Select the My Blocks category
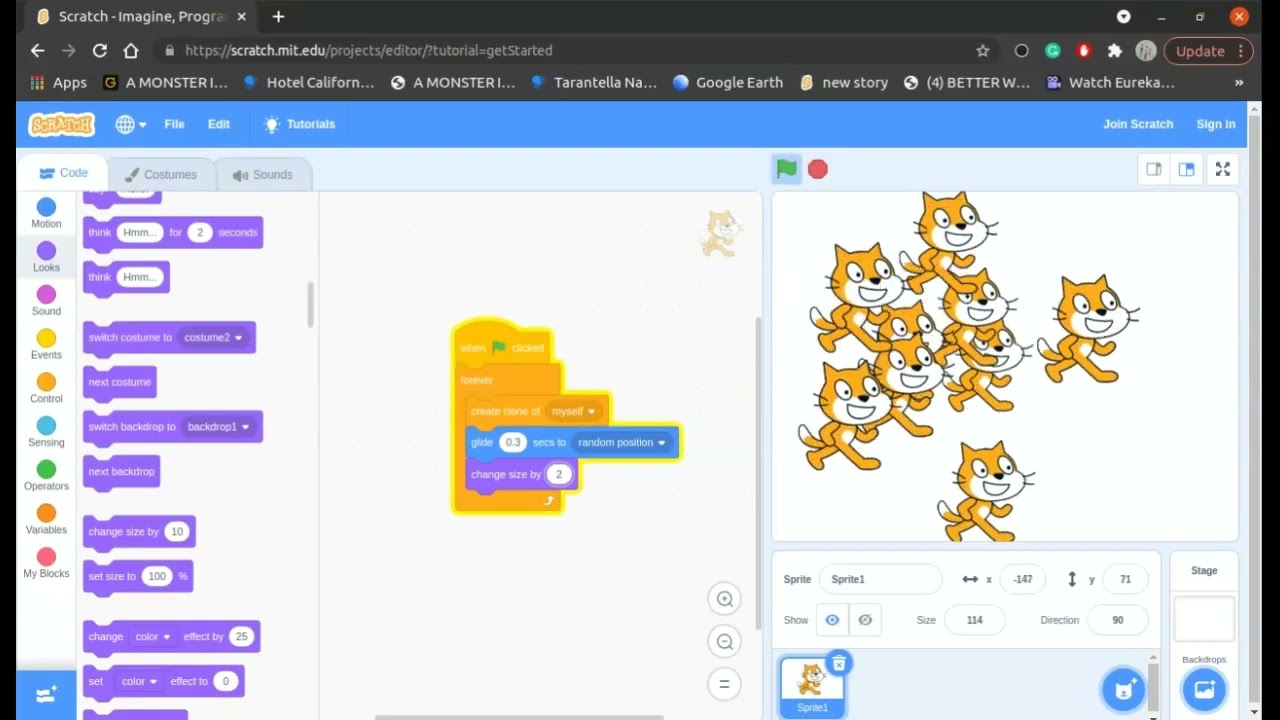 [x=46, y=563]
